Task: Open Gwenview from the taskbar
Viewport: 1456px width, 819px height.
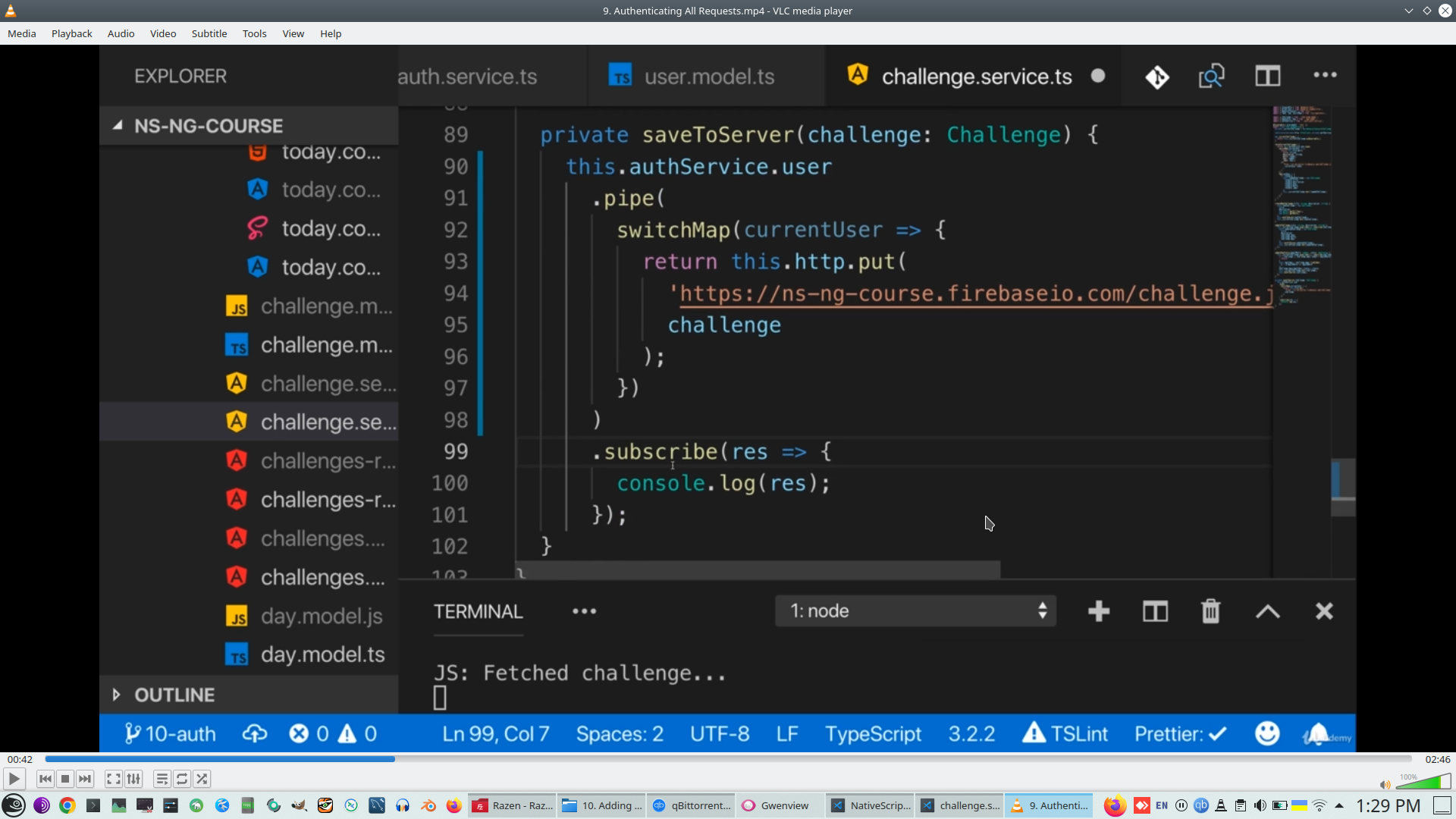Action: pos(777,805)
